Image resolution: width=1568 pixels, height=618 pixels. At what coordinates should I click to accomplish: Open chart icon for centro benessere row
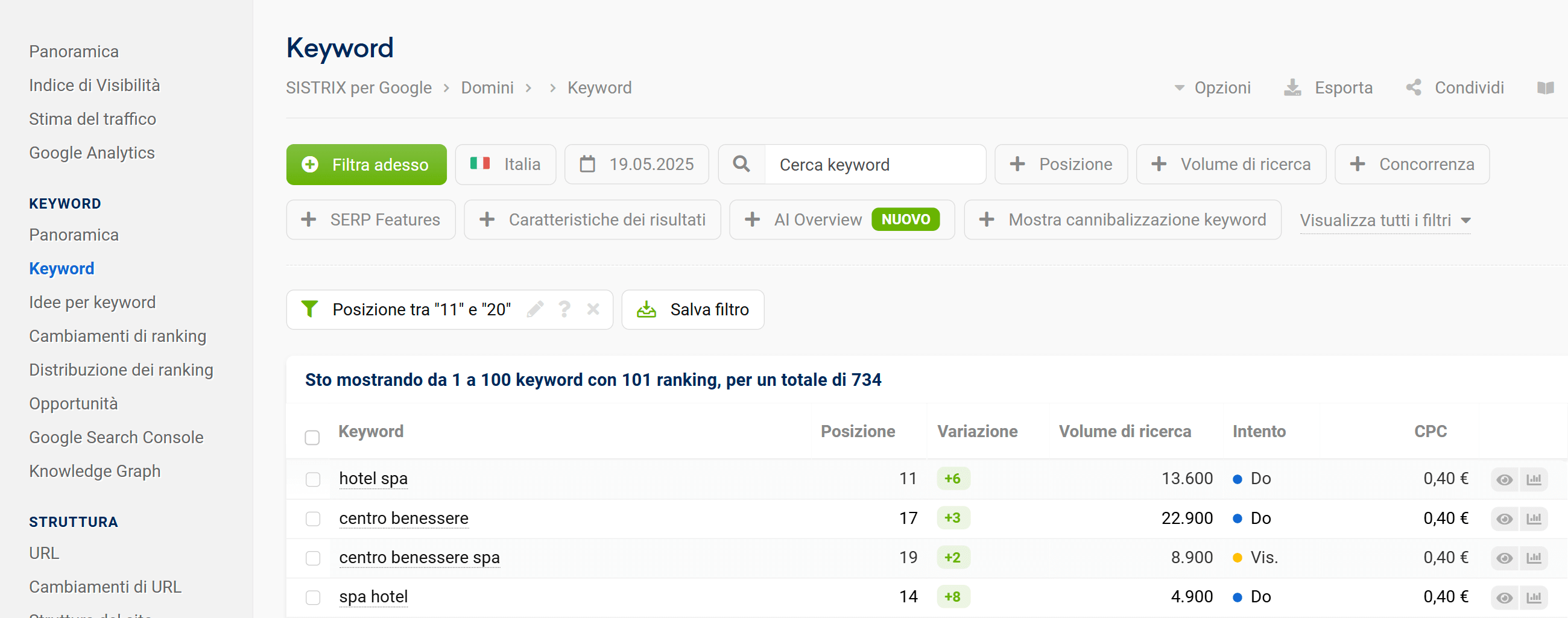click(x=1534, y=519)
